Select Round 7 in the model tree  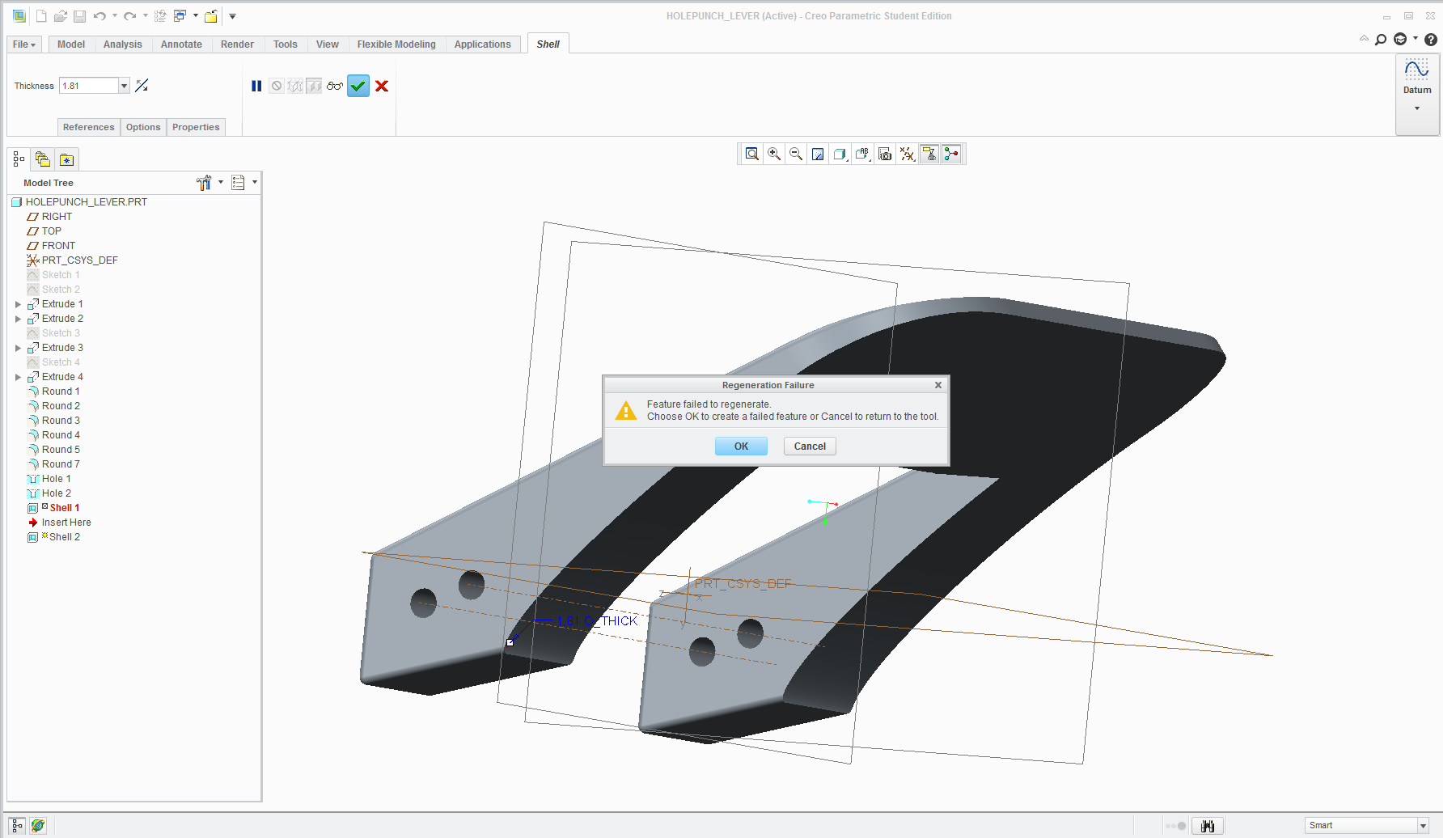pos(61,464)
